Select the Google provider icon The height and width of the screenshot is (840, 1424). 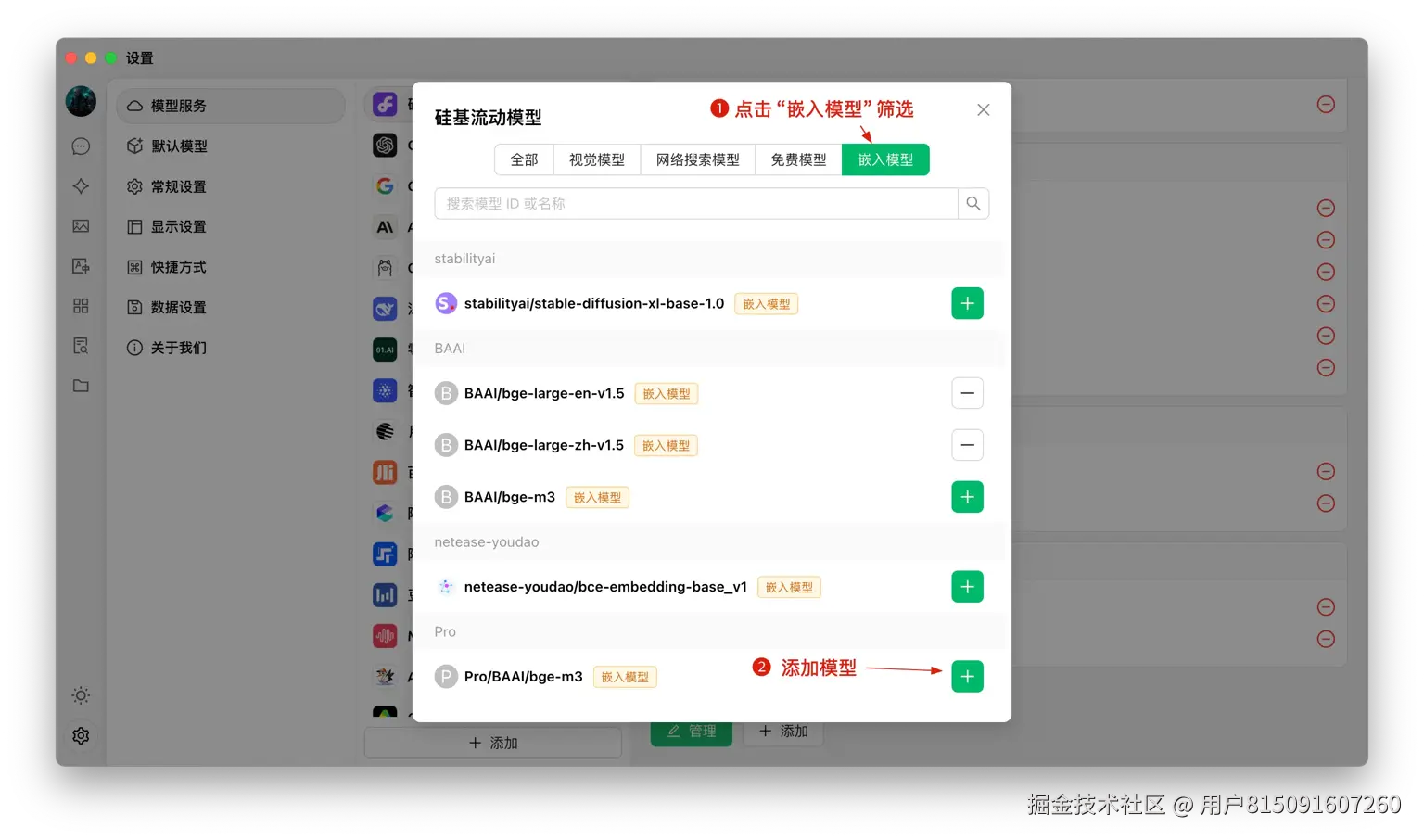point(385,185)
